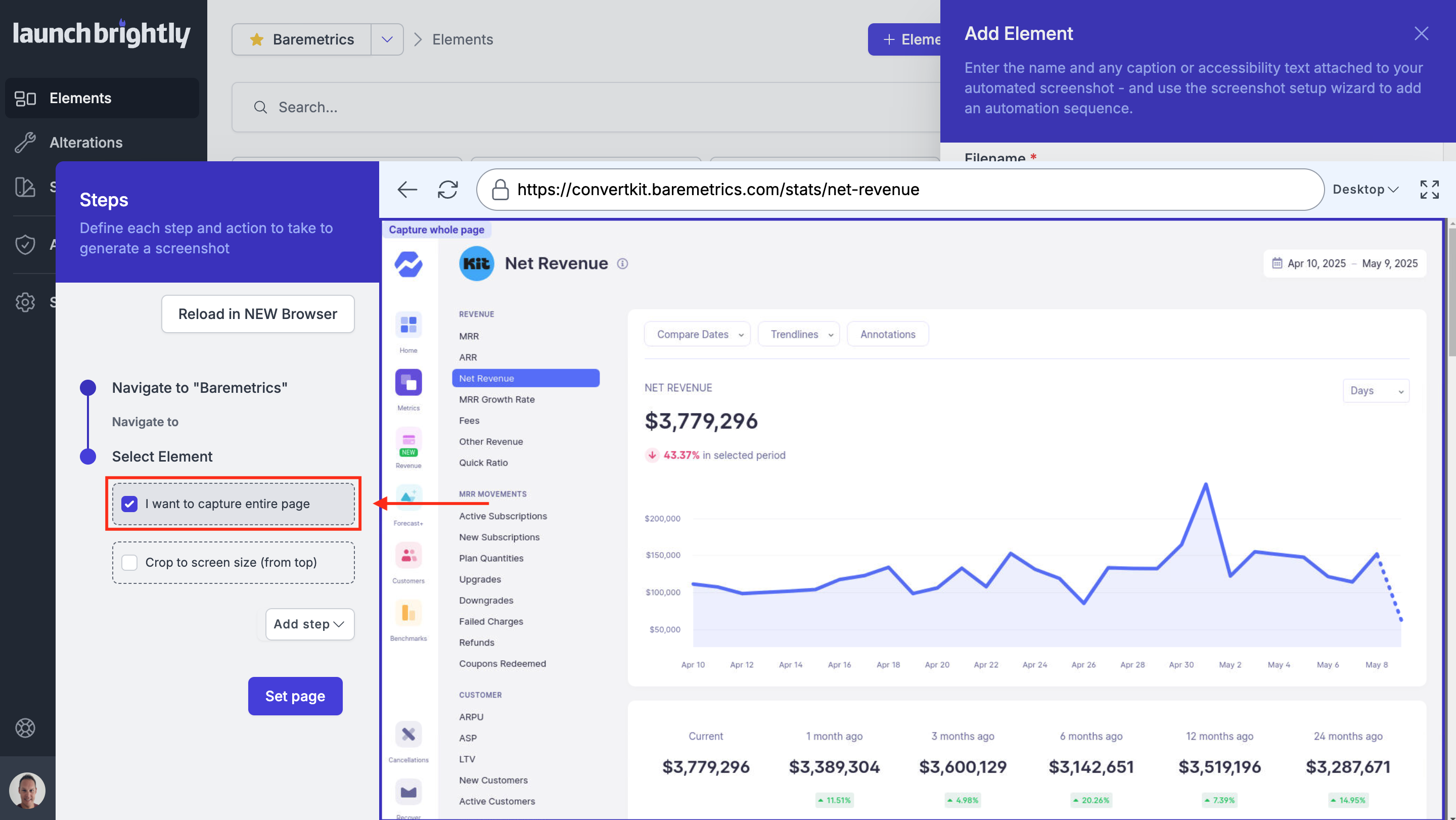Open user profile avatar
The image size is (1456, 820).
(x=27, y=790)
